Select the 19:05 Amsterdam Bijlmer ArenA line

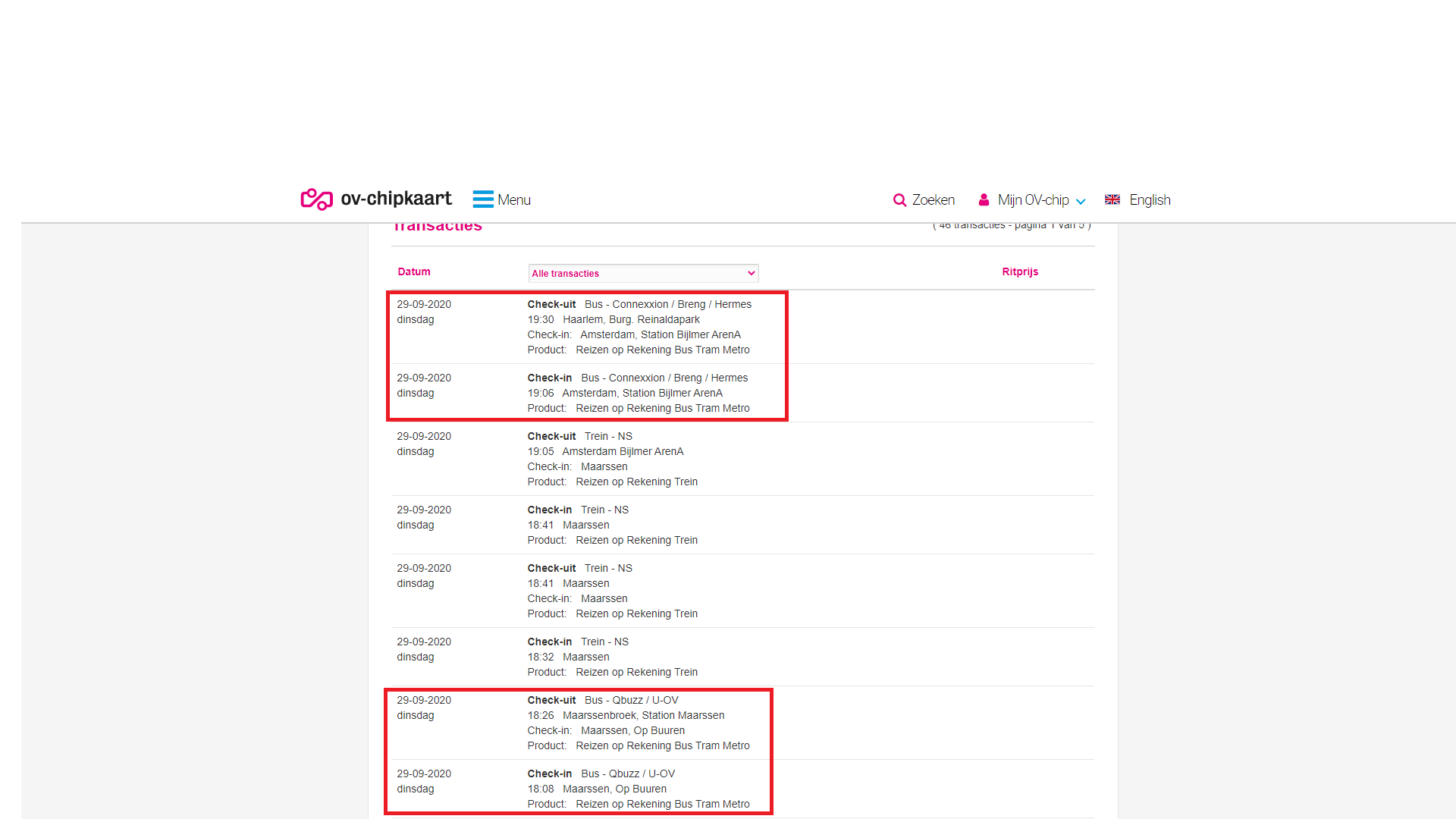605,451
